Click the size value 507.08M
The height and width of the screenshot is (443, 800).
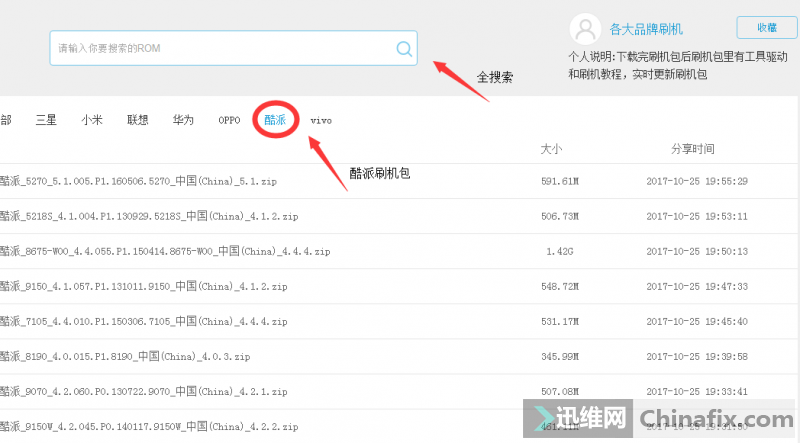coord(560,391)
